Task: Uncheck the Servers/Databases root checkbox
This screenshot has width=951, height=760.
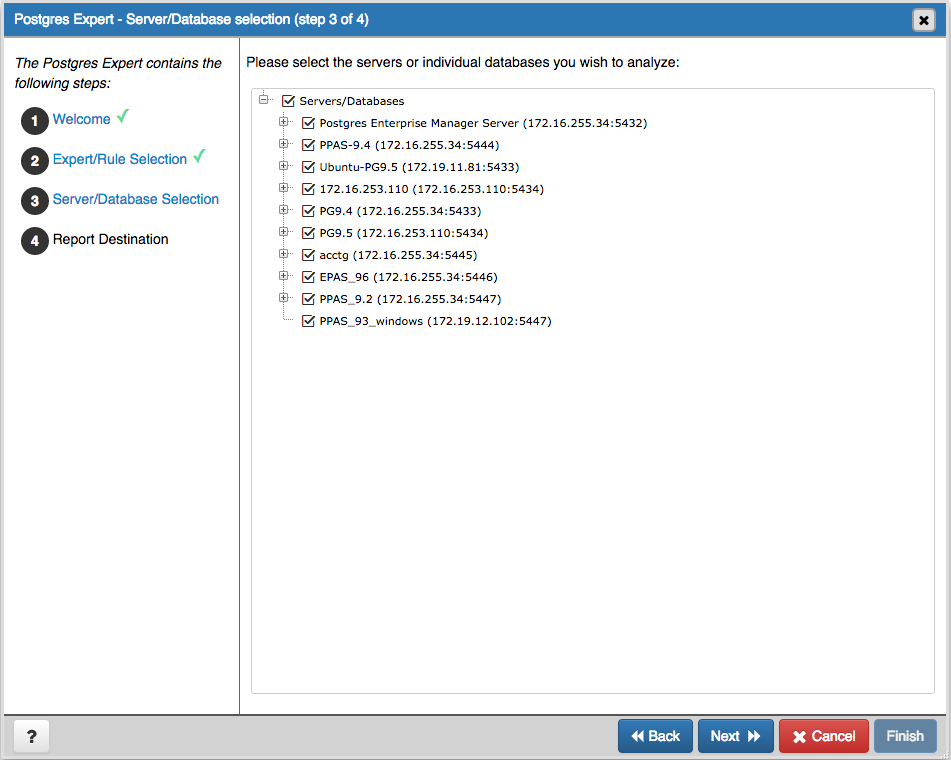Action: tap(288, 101)
